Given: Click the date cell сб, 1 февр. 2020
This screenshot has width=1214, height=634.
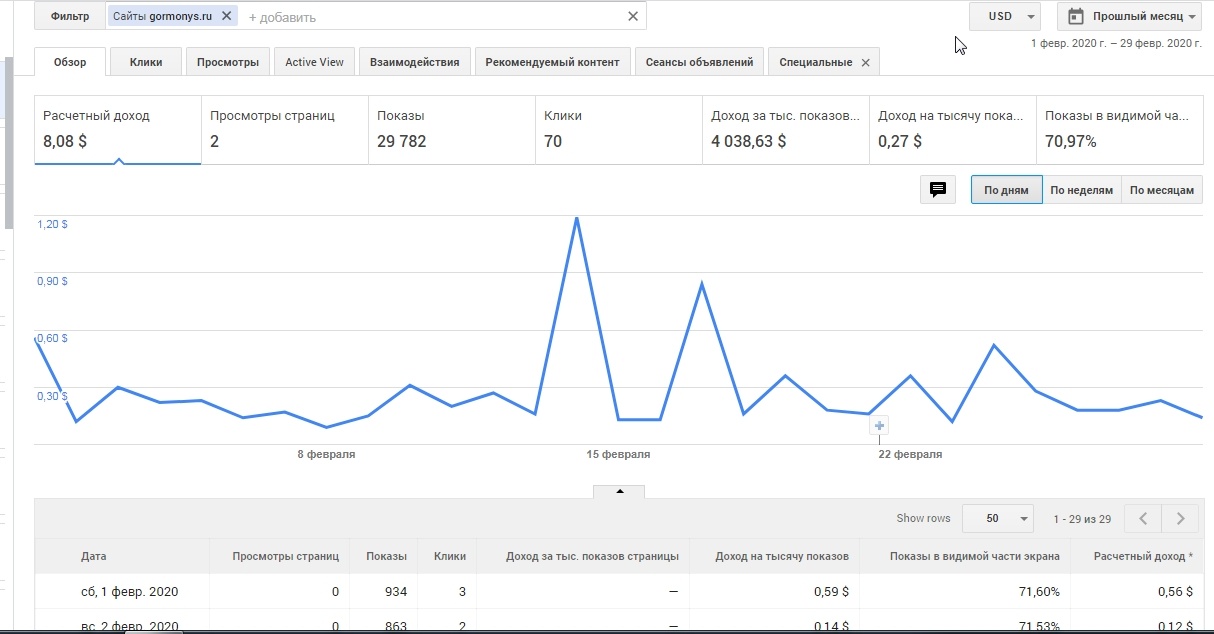Looking at the screenshot, I should click(129, 592).
